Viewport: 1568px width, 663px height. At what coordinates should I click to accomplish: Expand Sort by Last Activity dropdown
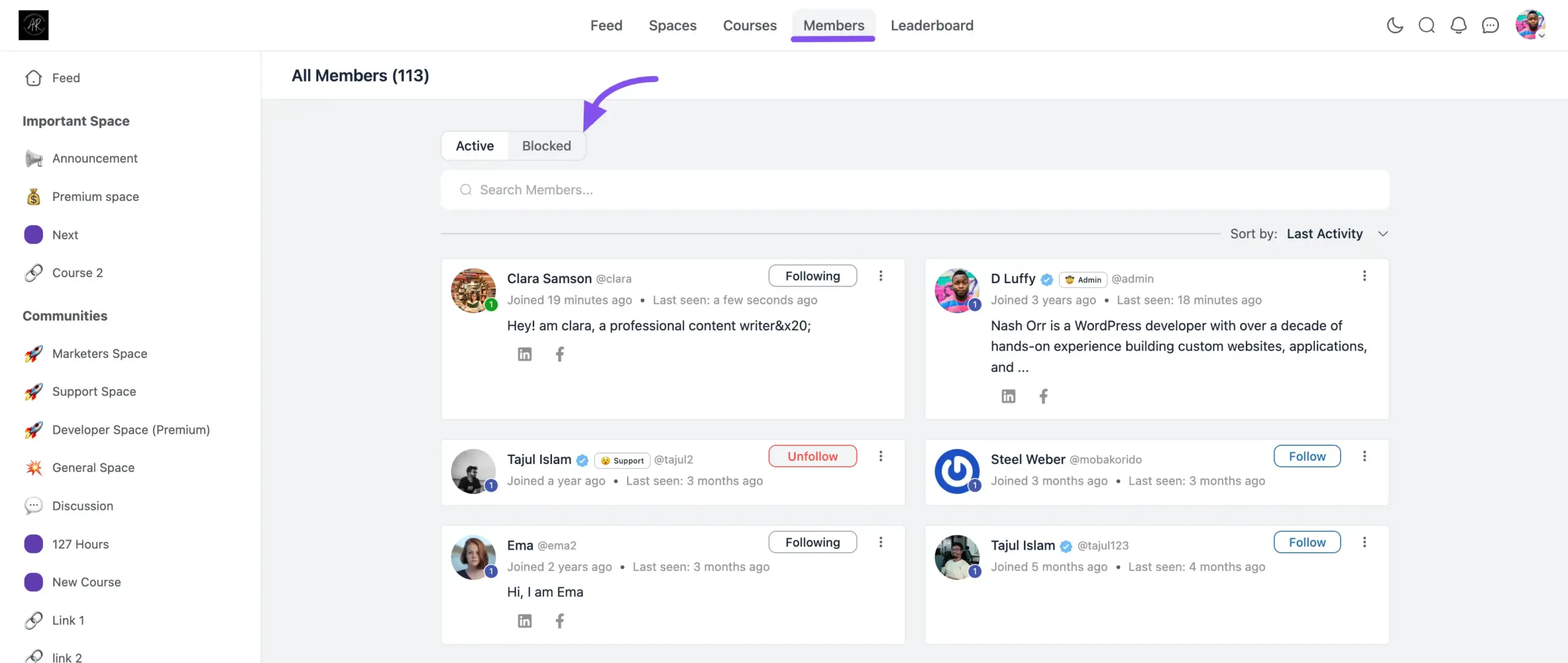(1335, 233)
